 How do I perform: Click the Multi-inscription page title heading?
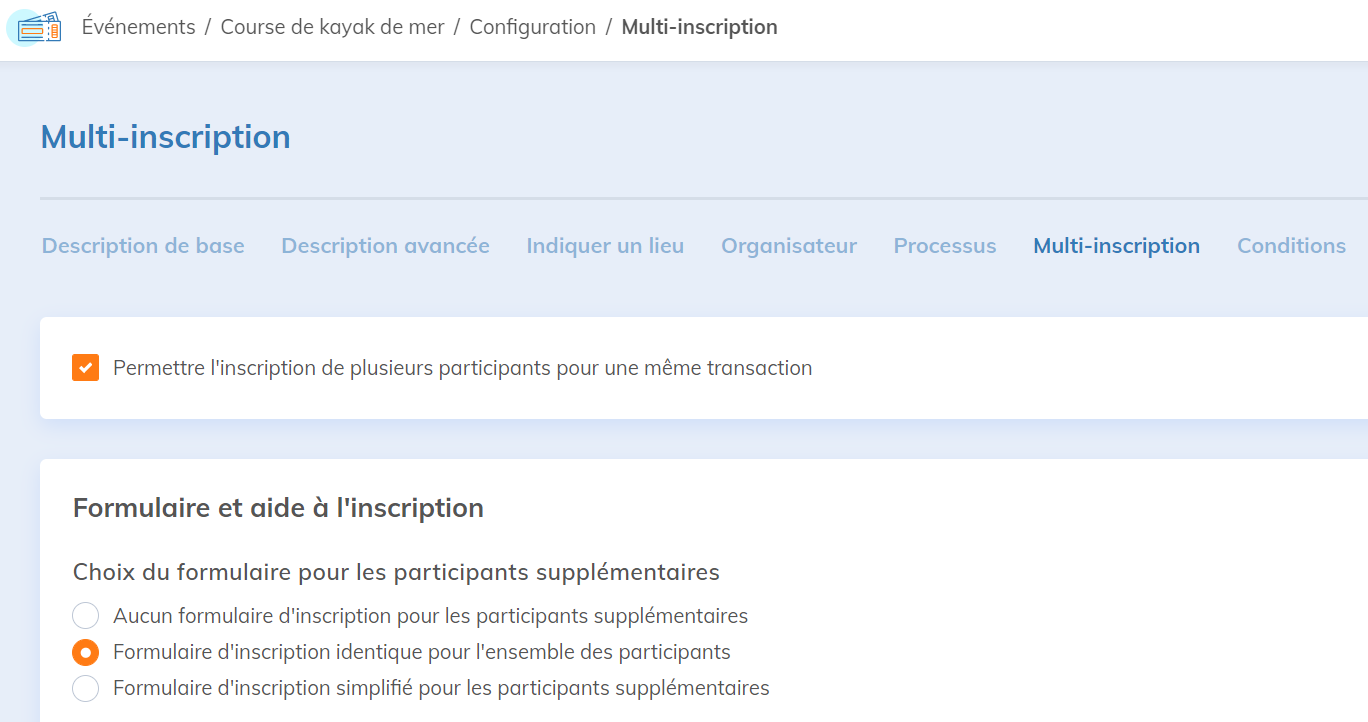[165, 137]
